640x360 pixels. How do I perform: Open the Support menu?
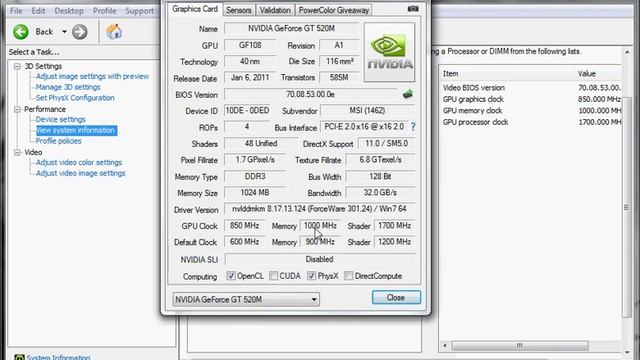tap(140, 11)
